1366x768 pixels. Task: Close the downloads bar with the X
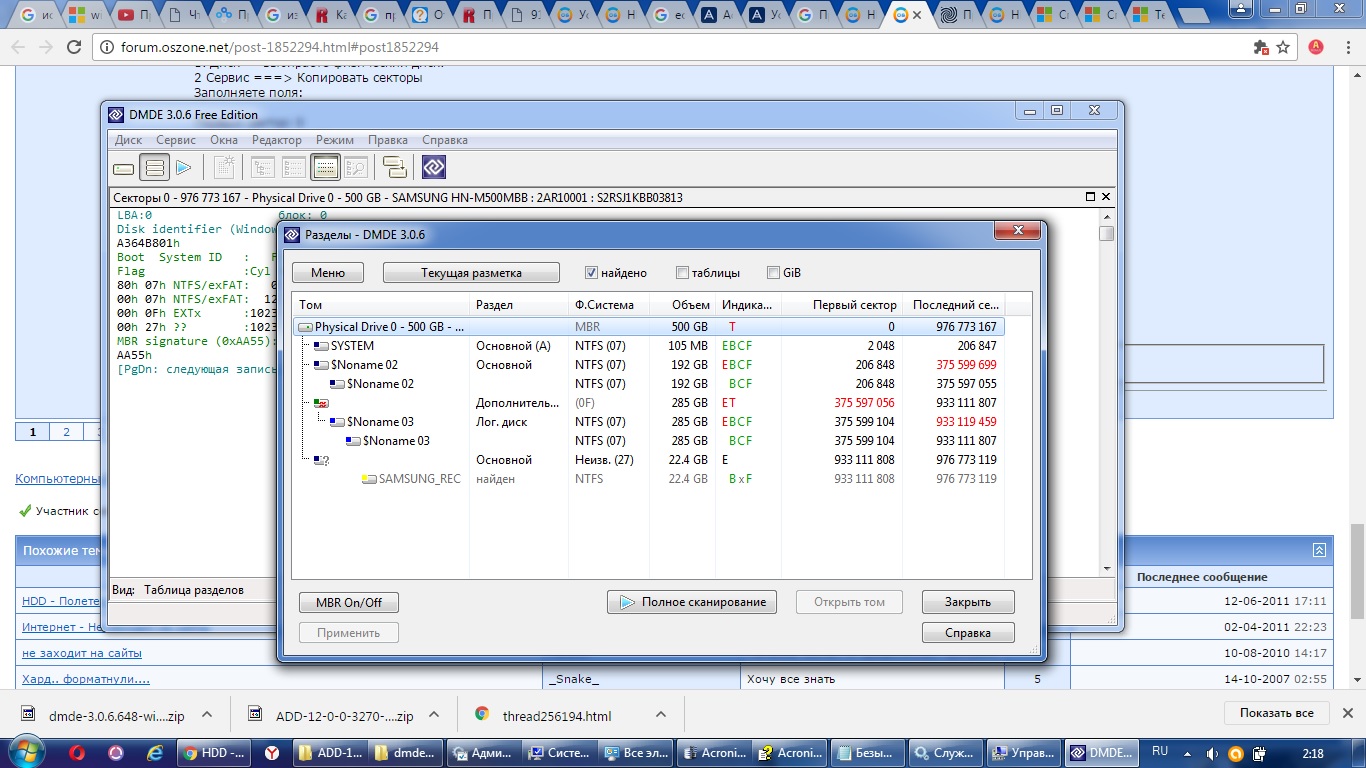pos(1349,713)
